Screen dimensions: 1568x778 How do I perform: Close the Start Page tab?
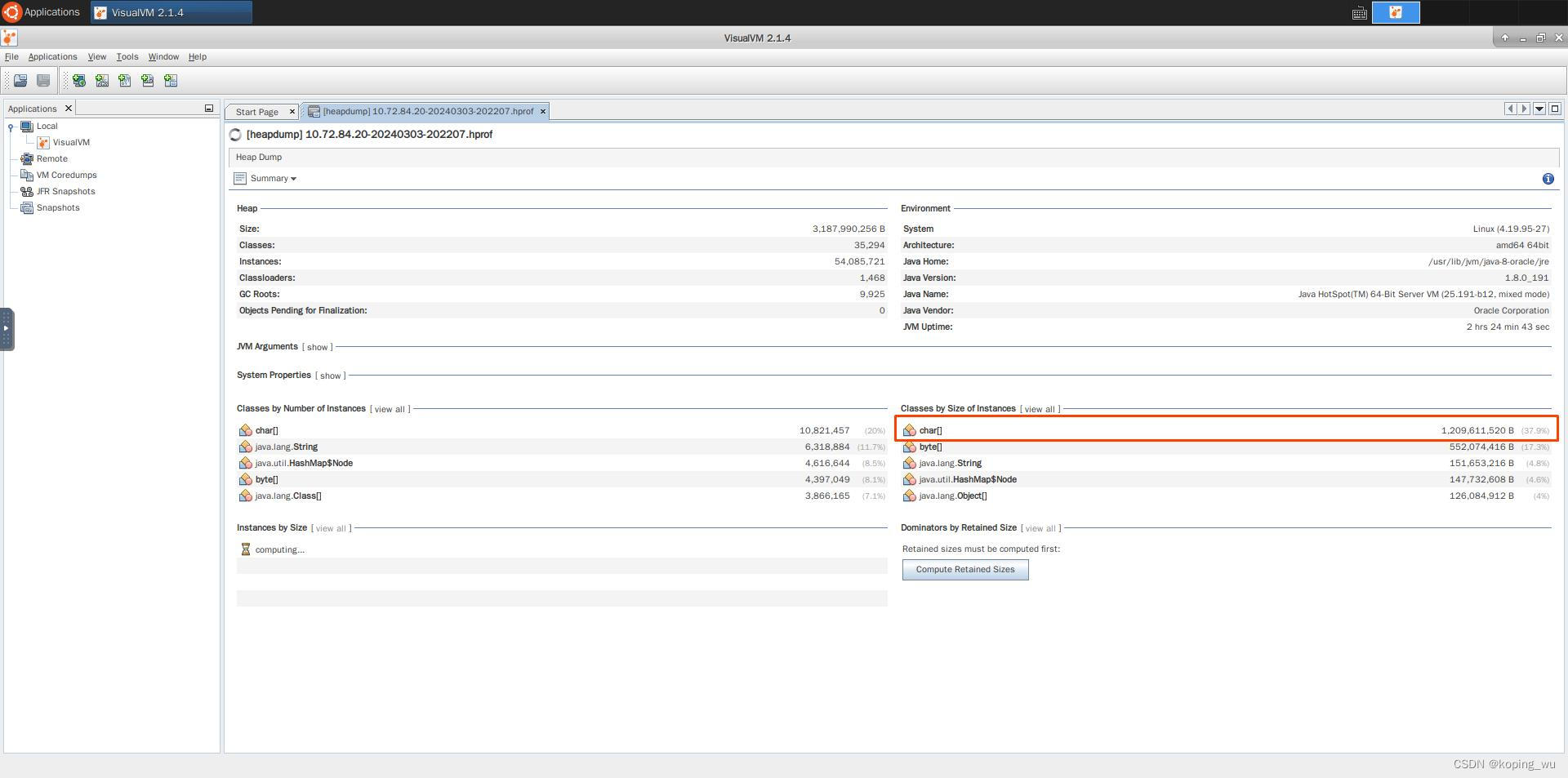coord(292,112)
